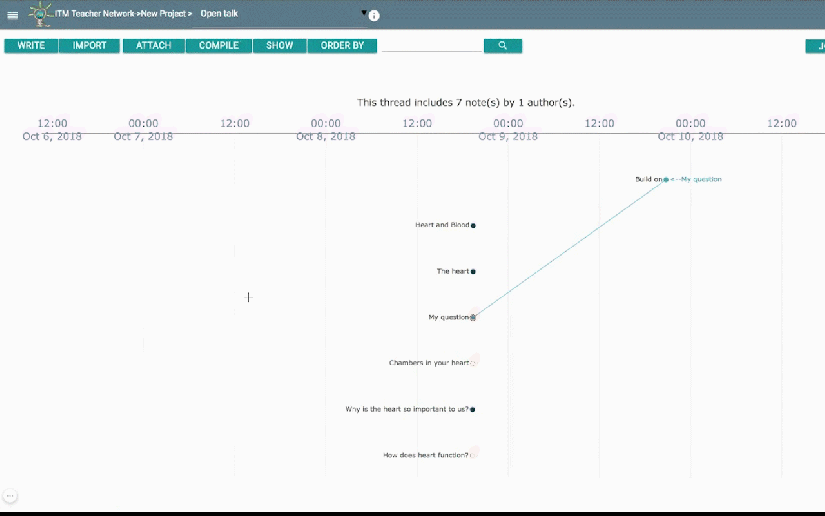825x516 pixels.
Task: Expand the dropdown arrow beside info icon
Action: (x=364, y=13)
